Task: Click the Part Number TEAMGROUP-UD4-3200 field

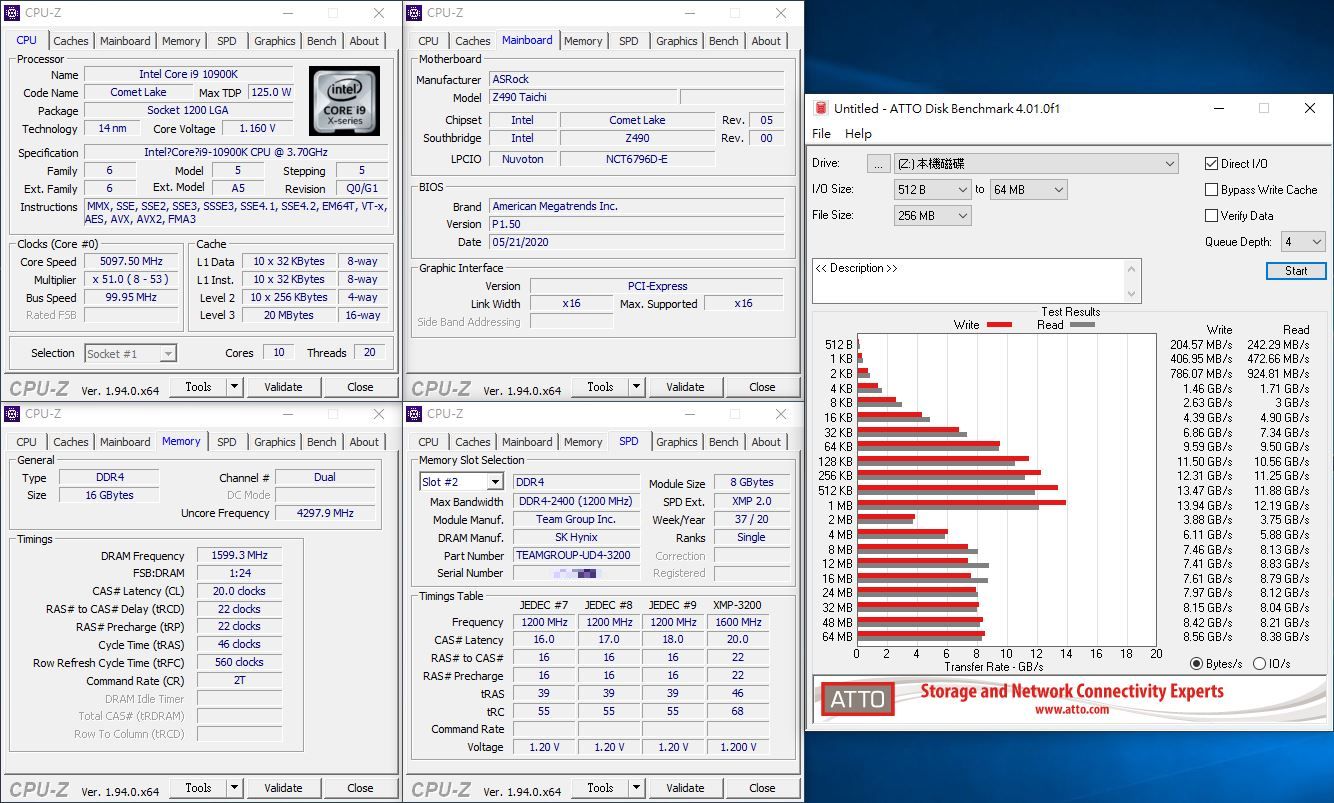Action: click(x=576, y=556)
